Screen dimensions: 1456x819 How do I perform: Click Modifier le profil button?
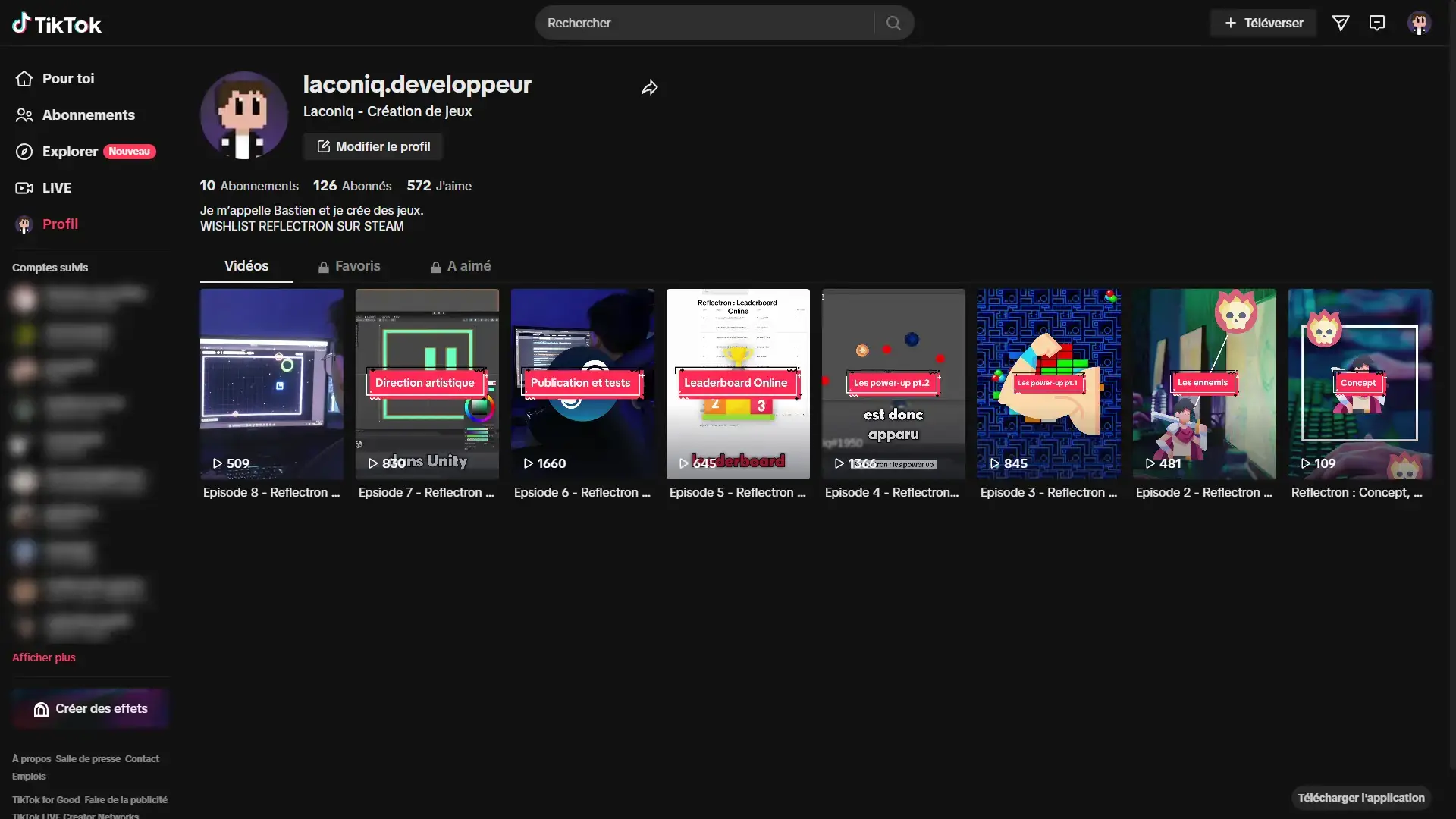pos(373,146)
